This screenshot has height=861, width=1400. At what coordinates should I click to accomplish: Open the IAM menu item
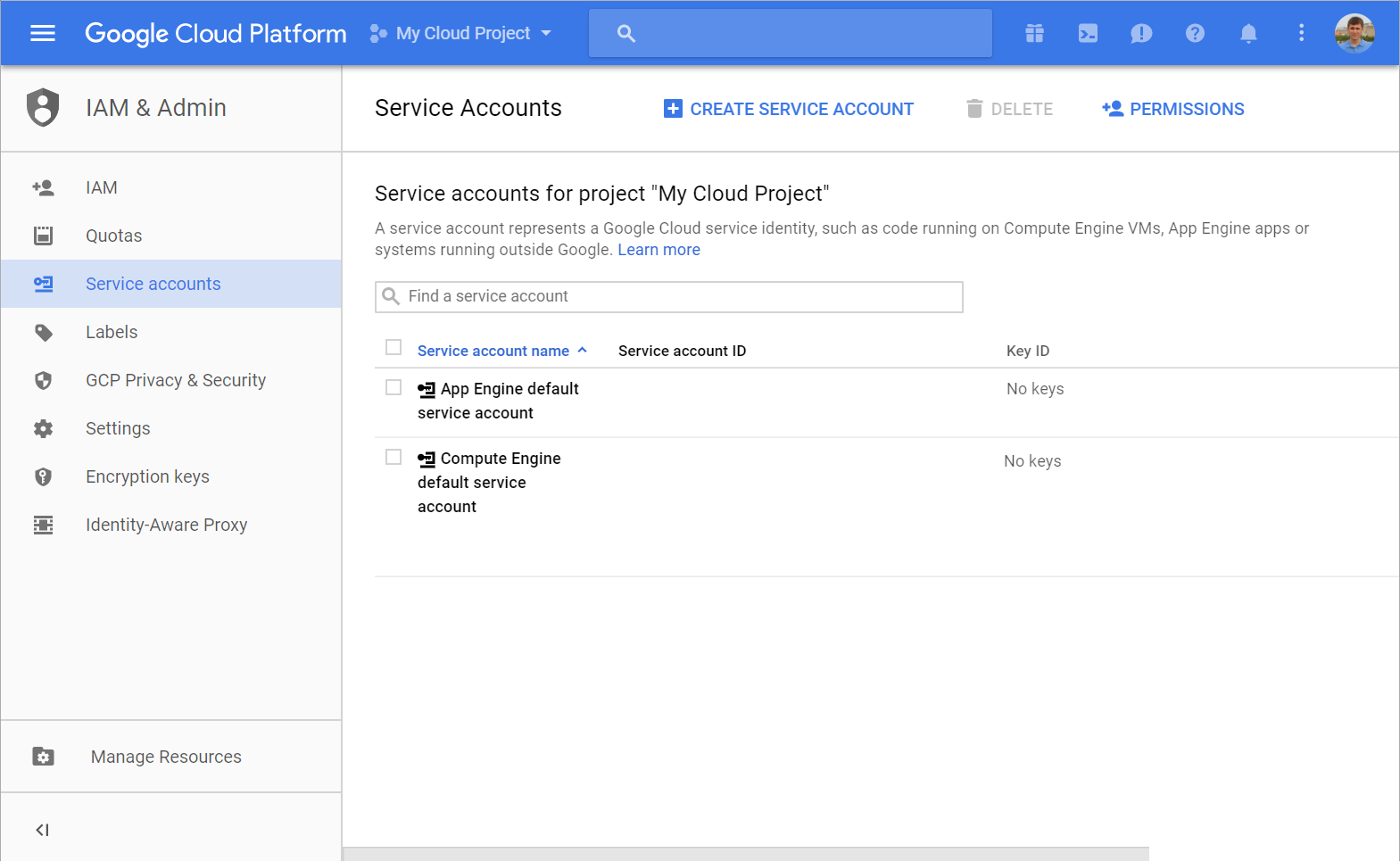click(x=171, y=187)
